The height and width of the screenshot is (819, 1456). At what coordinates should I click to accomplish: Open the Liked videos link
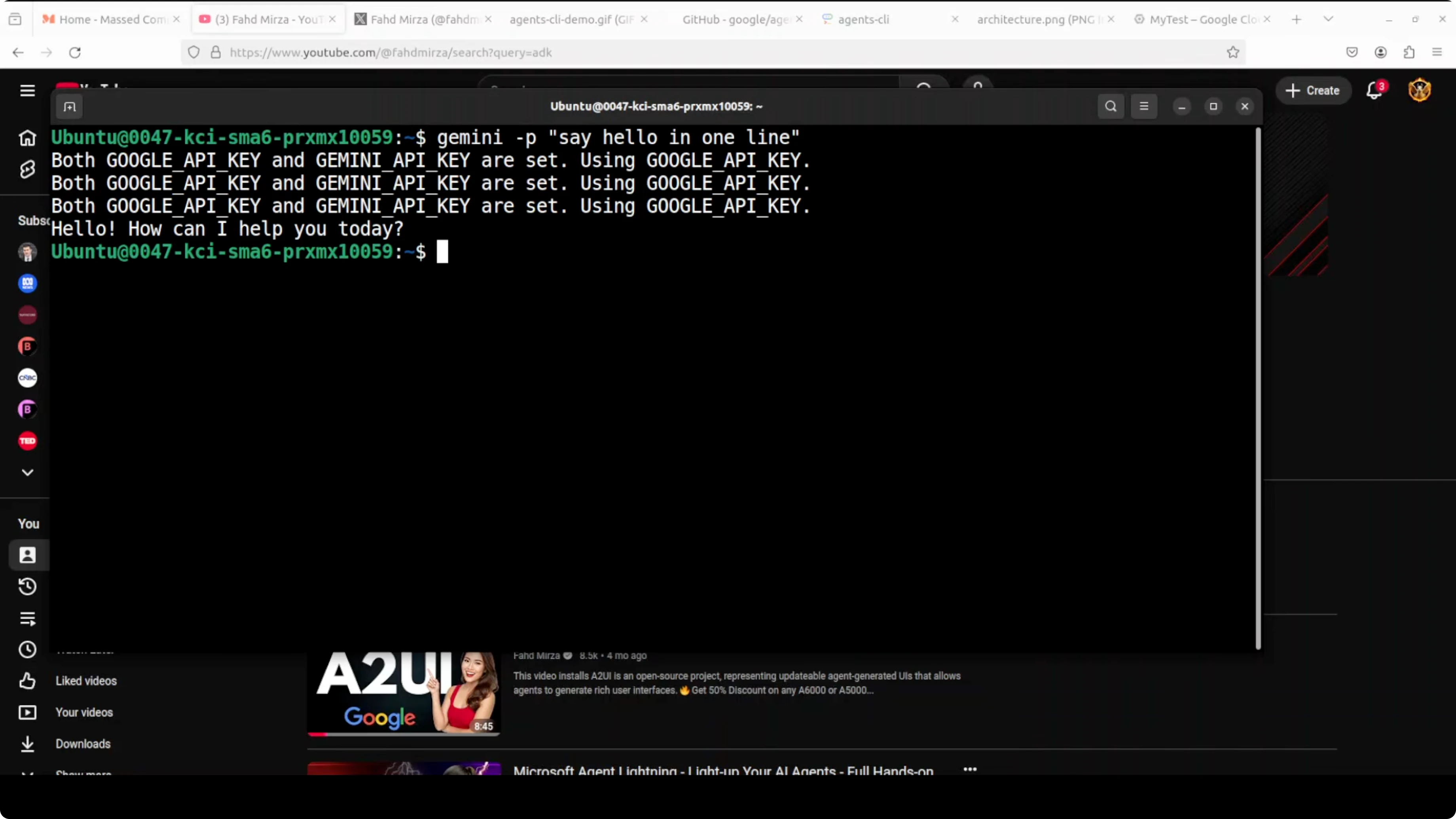[x=86, y=681]
